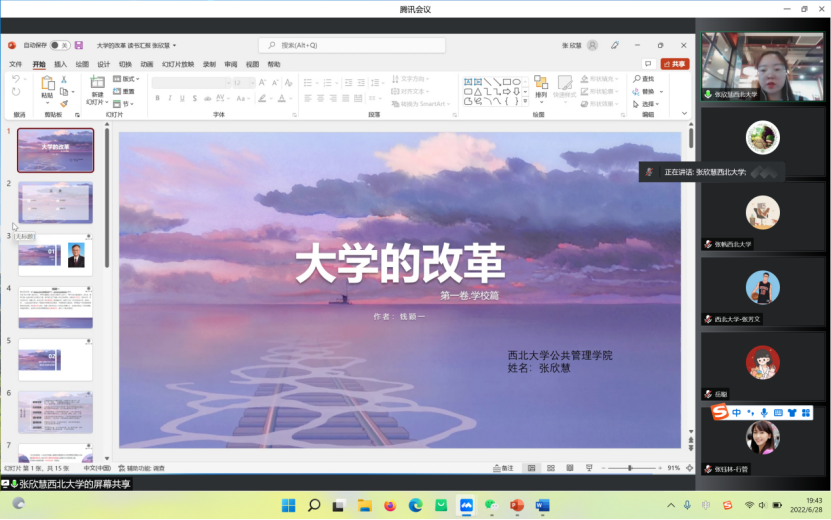This screenshot has height=520, width=831.
Task: Open the Layout (版式) dropdown
Action: coord(128,79)
